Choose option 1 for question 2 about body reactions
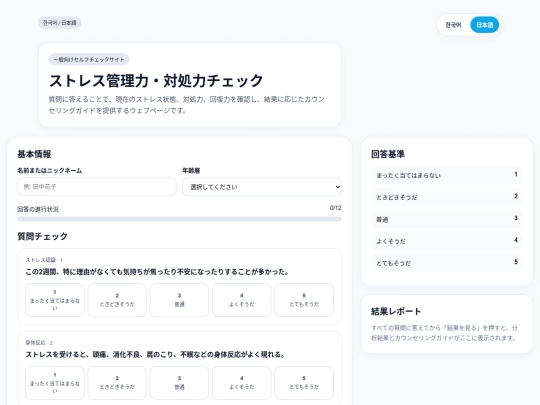The image size is (540, 405). (55, 383)
